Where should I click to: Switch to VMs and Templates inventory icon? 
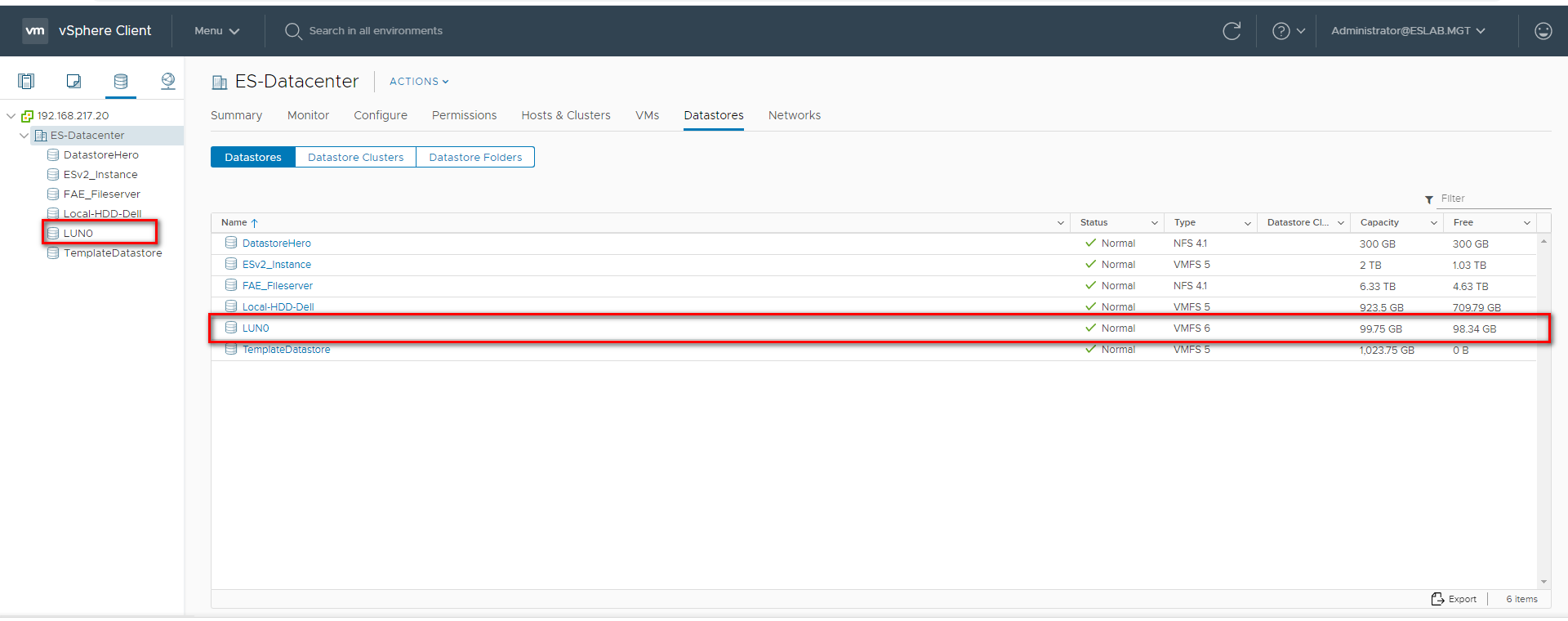click(x=73, y=81)
